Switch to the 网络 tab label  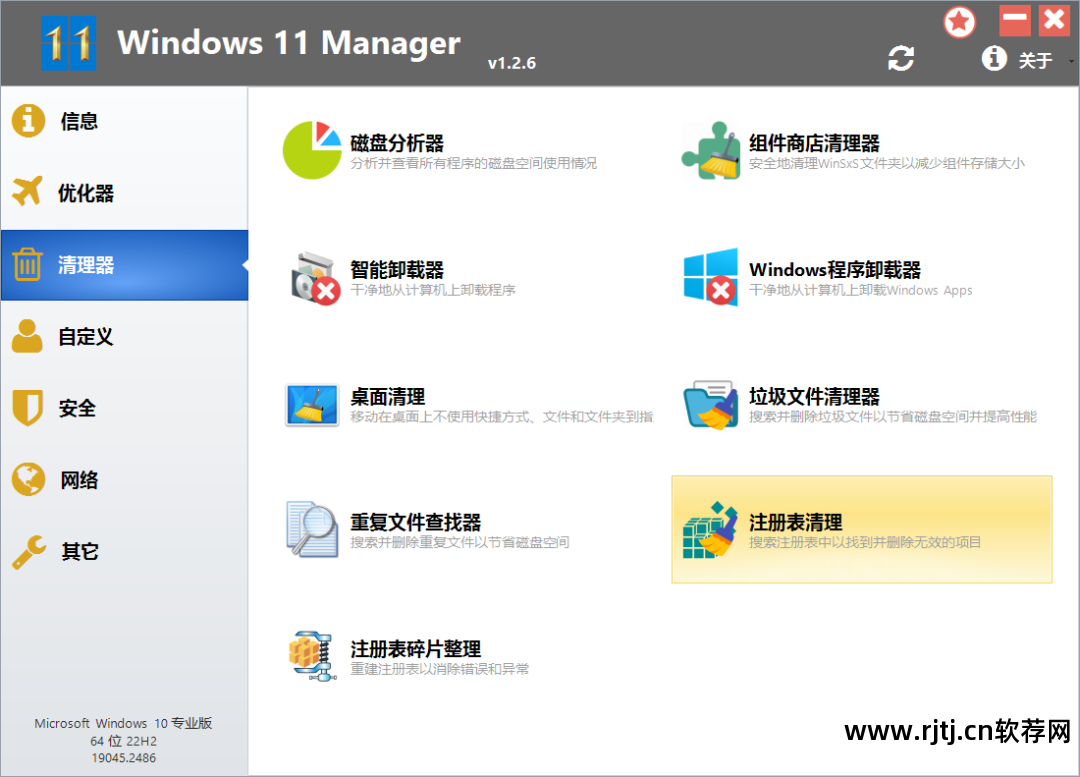[x=79, y=480]
